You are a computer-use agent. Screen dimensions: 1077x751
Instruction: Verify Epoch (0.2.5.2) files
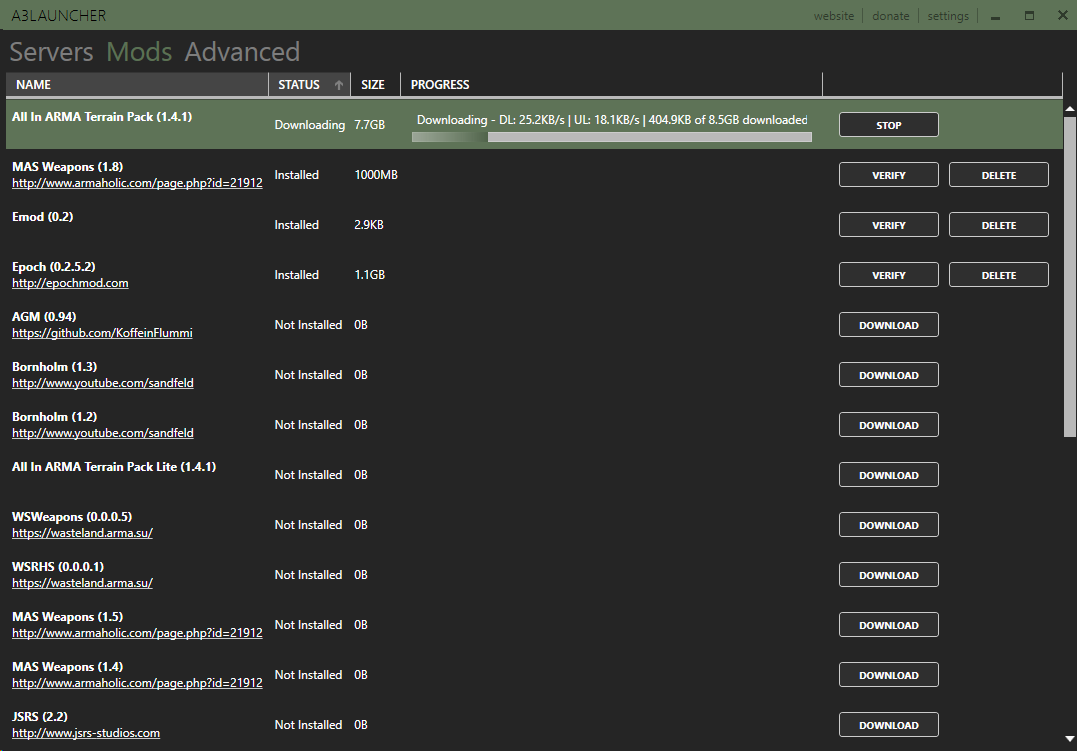(889, 275)
